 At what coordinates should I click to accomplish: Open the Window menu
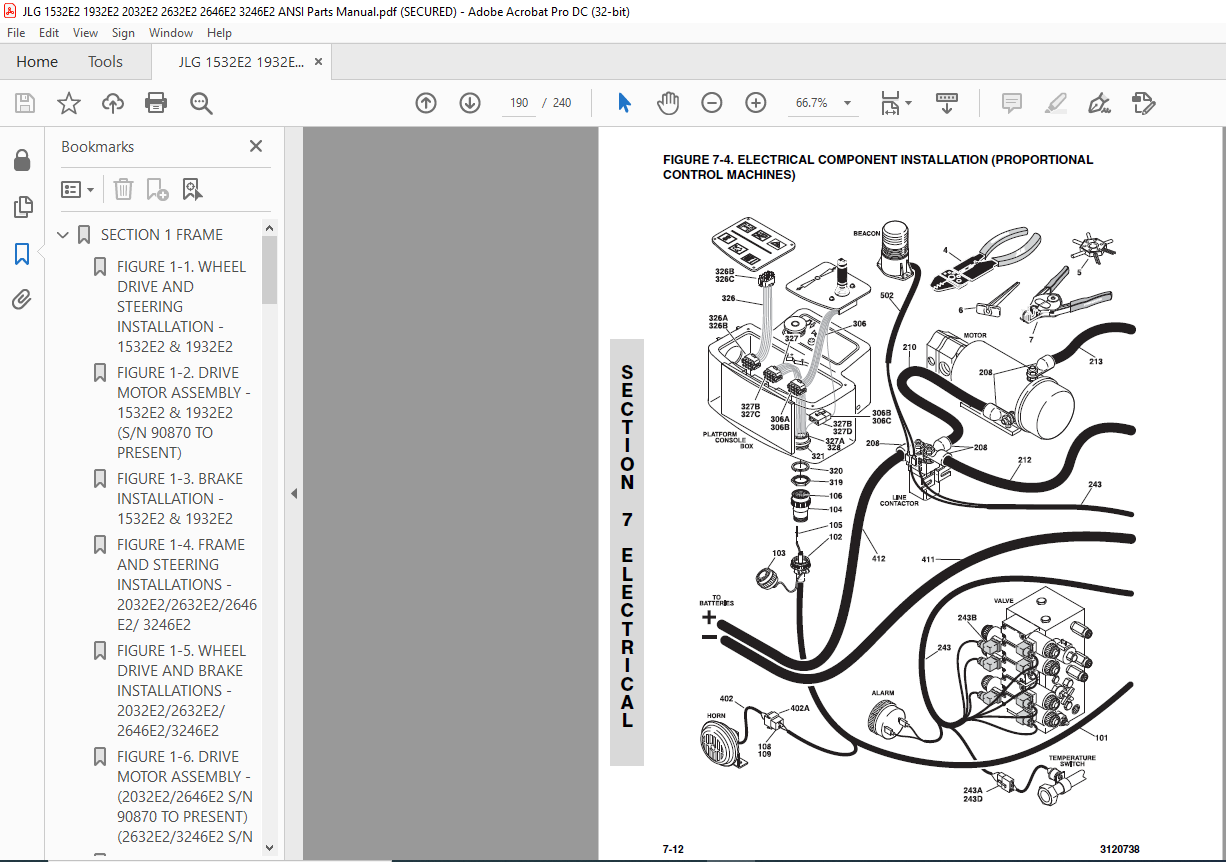(171, 33)
